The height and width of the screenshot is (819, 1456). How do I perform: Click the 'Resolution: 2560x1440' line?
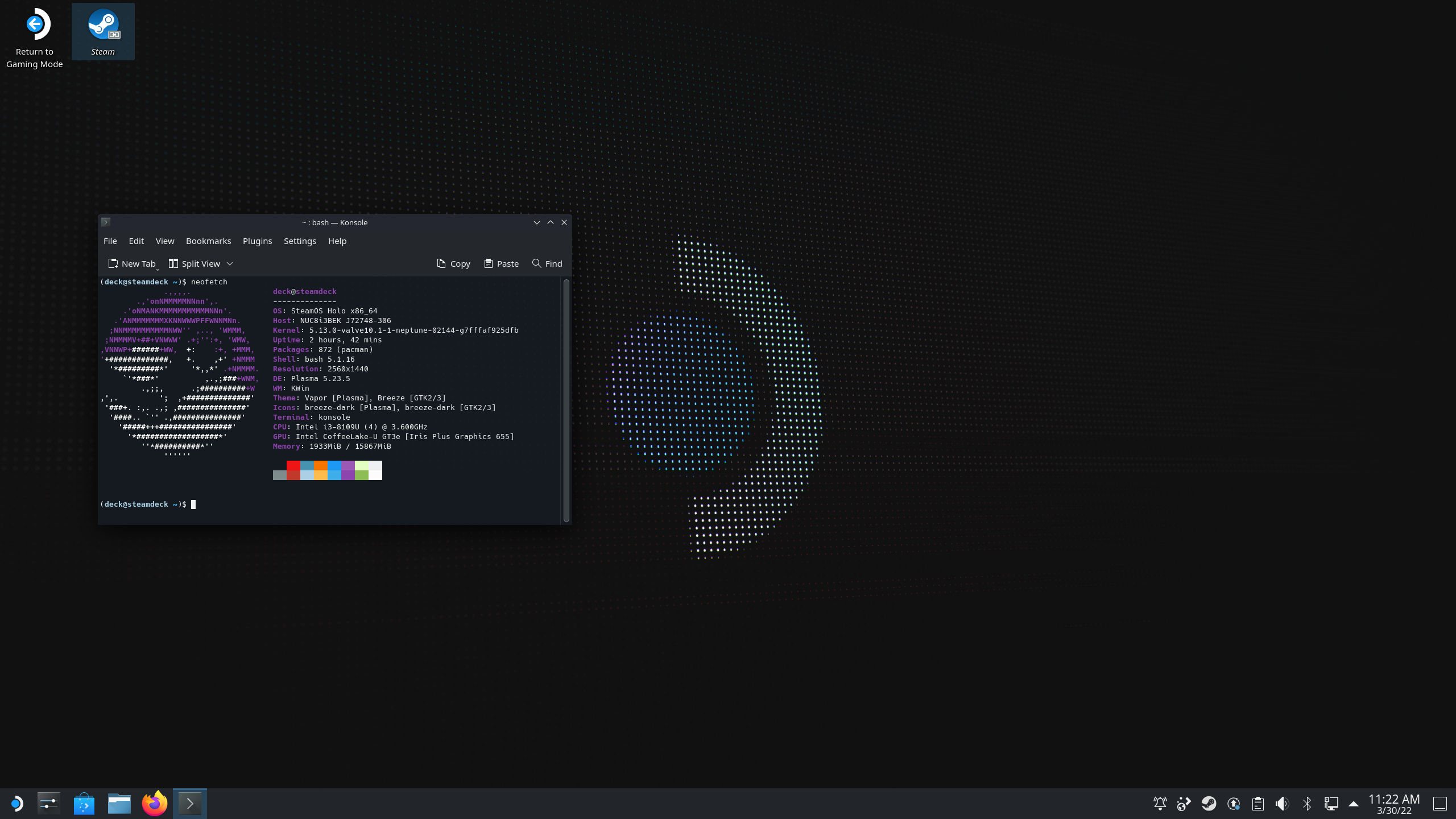tap(321, 369)
